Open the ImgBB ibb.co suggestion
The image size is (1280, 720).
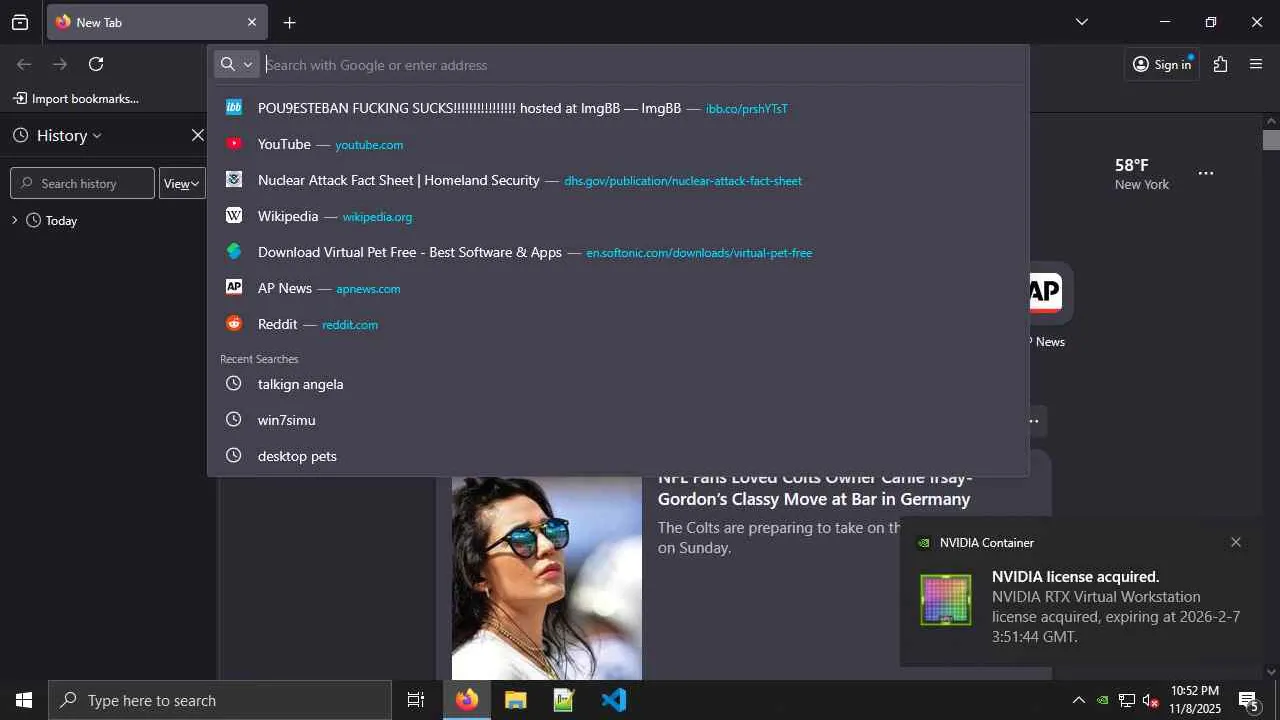[x=618, y=108]
